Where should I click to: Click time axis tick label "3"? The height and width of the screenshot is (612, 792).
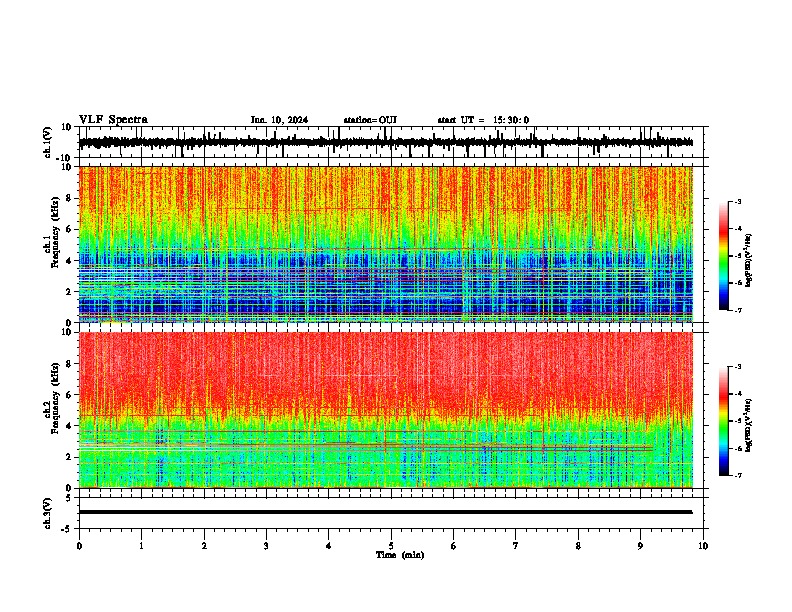[266, 546]
